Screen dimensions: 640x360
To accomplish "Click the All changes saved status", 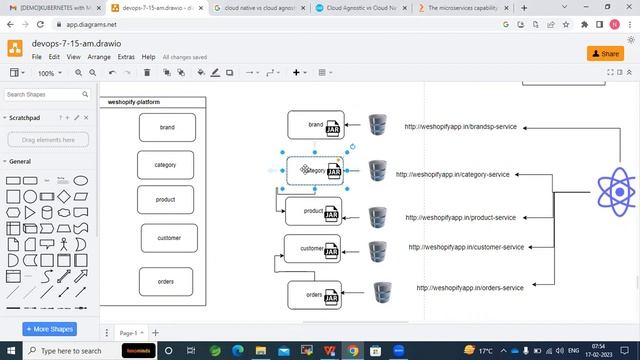I will click(185, 57).
